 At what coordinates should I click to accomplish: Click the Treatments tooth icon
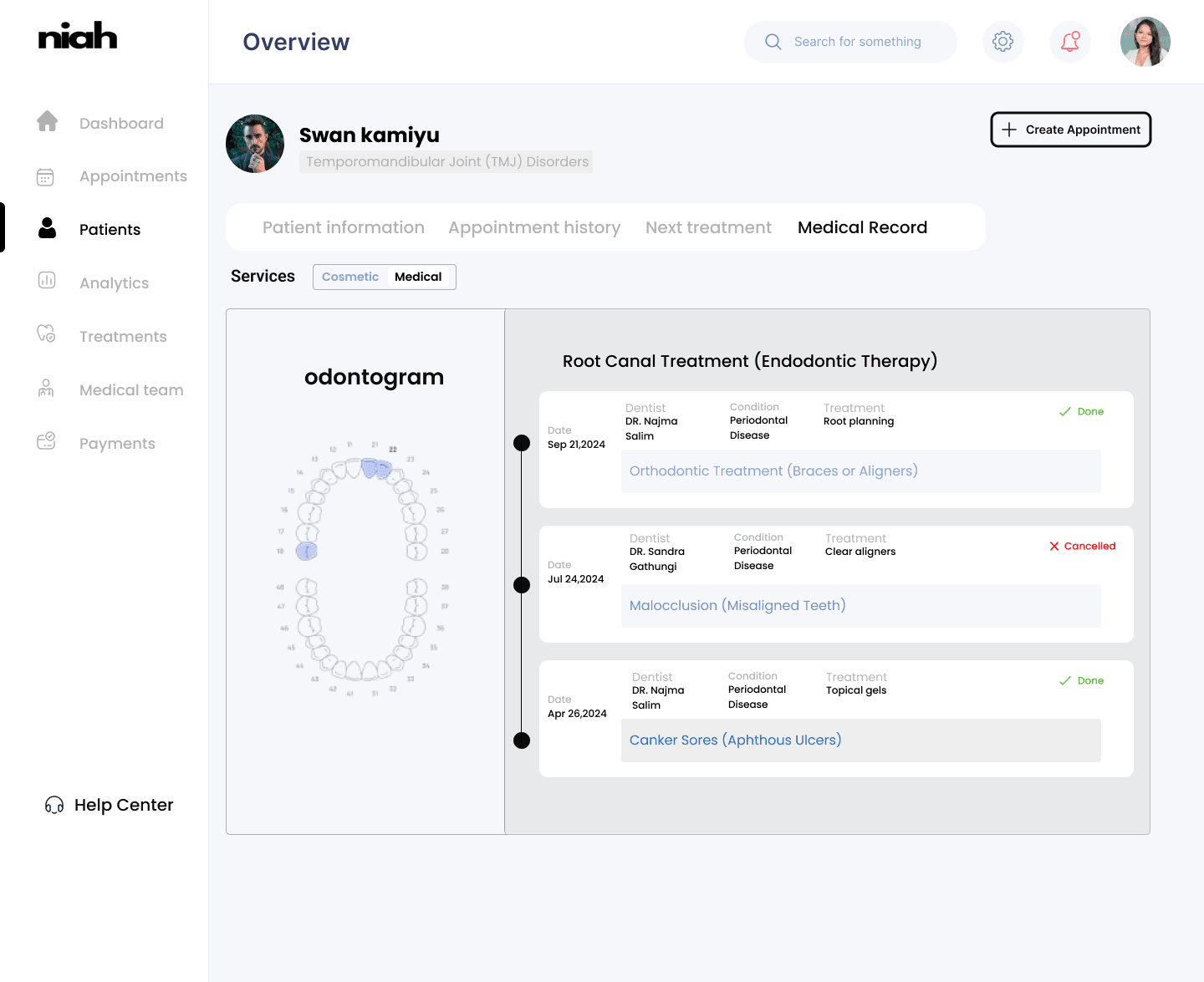pyautogui.click(x=47, y=334)
